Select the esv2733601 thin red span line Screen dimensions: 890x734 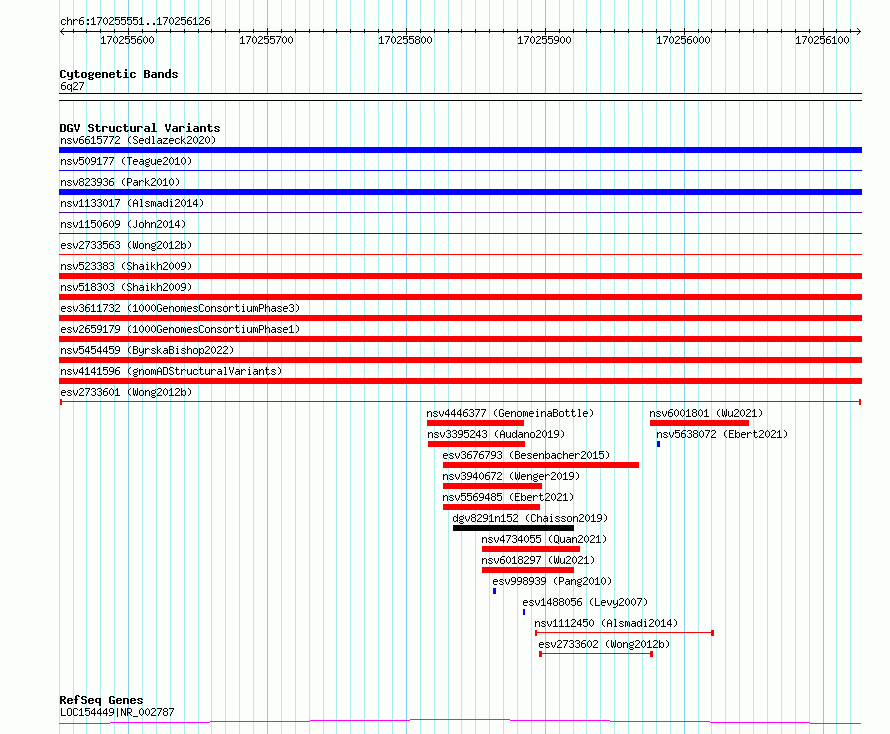(460, 402)
